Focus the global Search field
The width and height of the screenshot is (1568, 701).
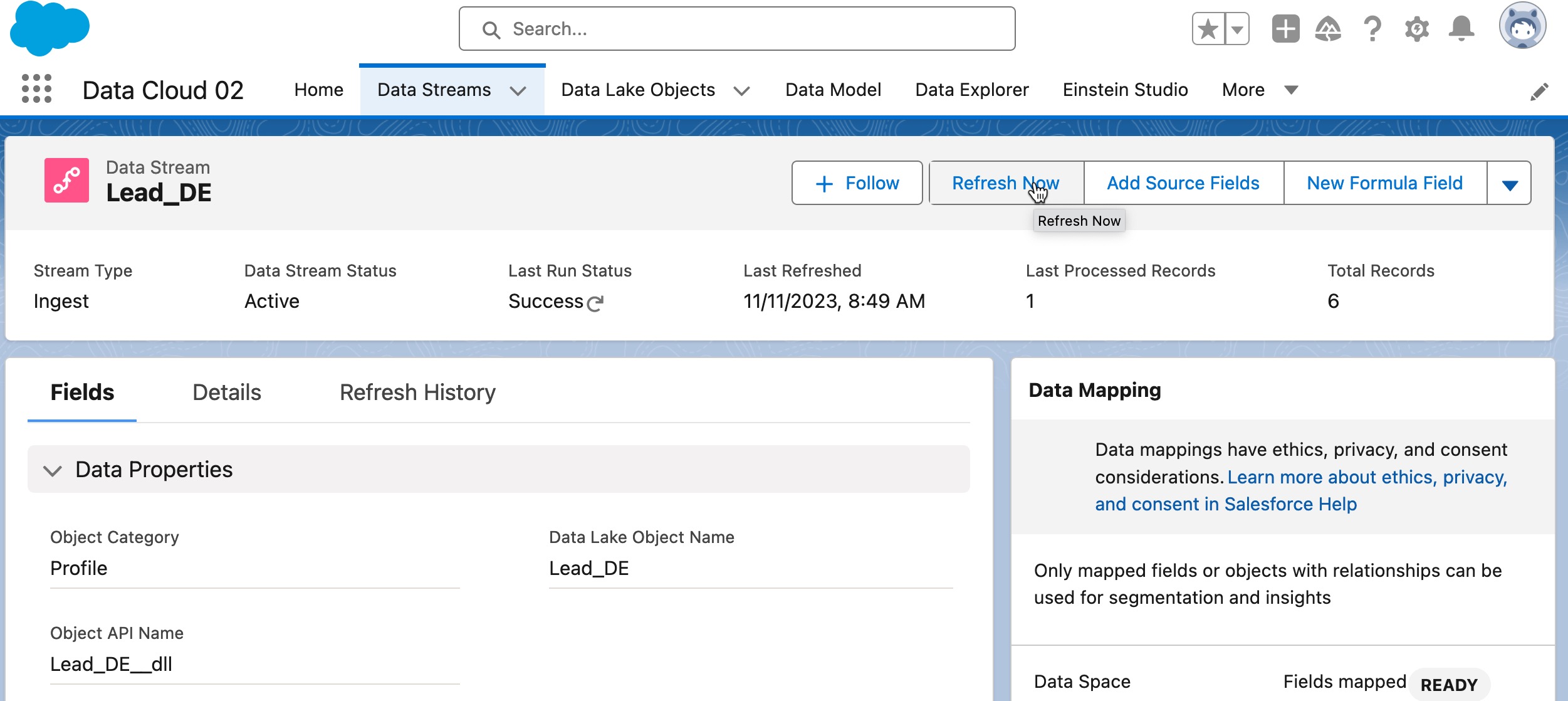tap(737, 29)
